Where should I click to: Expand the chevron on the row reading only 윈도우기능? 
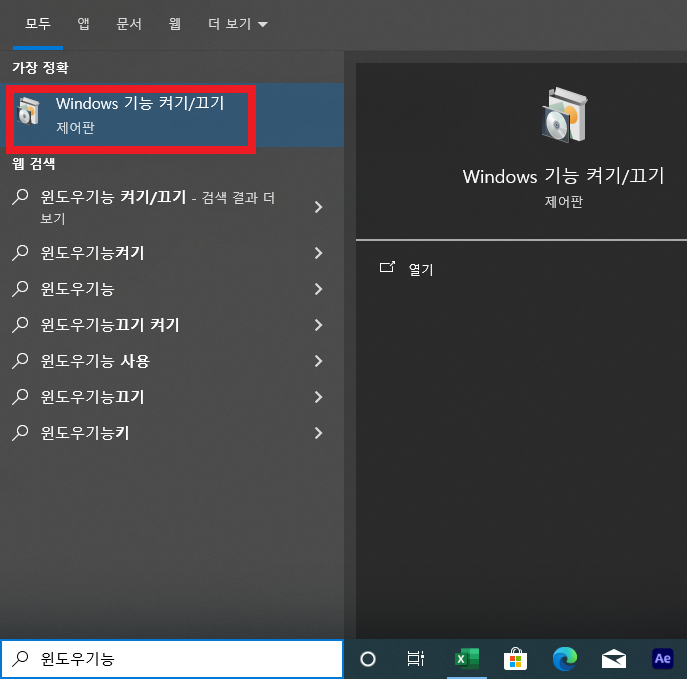319,289
